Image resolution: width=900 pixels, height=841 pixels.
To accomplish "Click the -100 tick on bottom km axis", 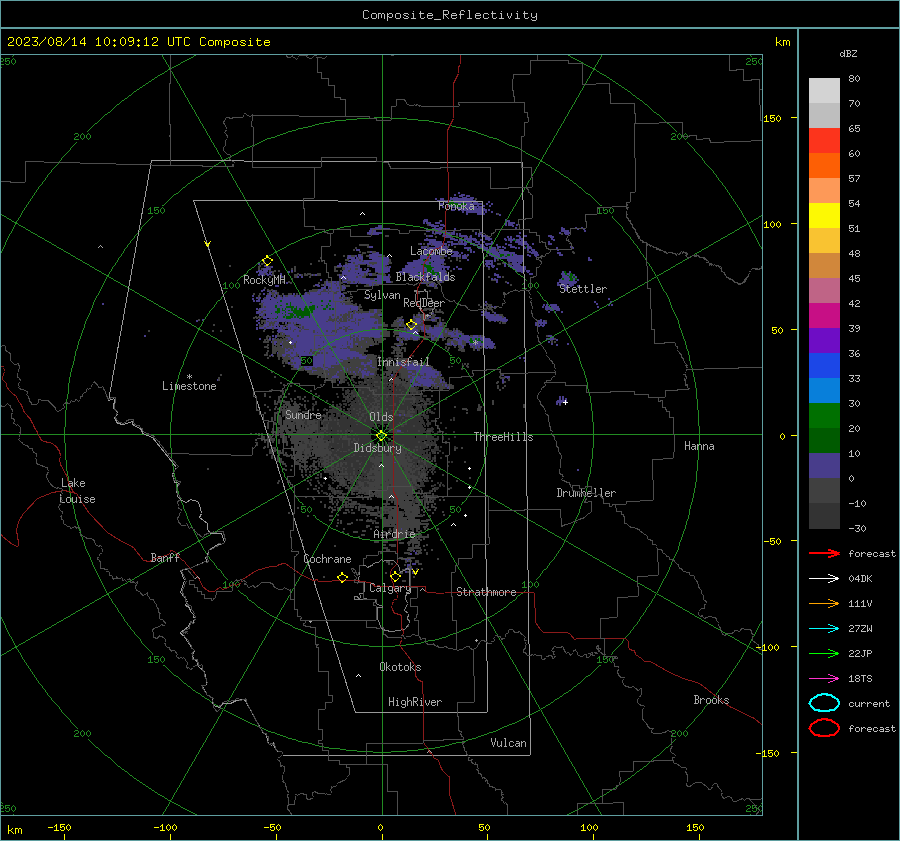I will click(165, 827).
